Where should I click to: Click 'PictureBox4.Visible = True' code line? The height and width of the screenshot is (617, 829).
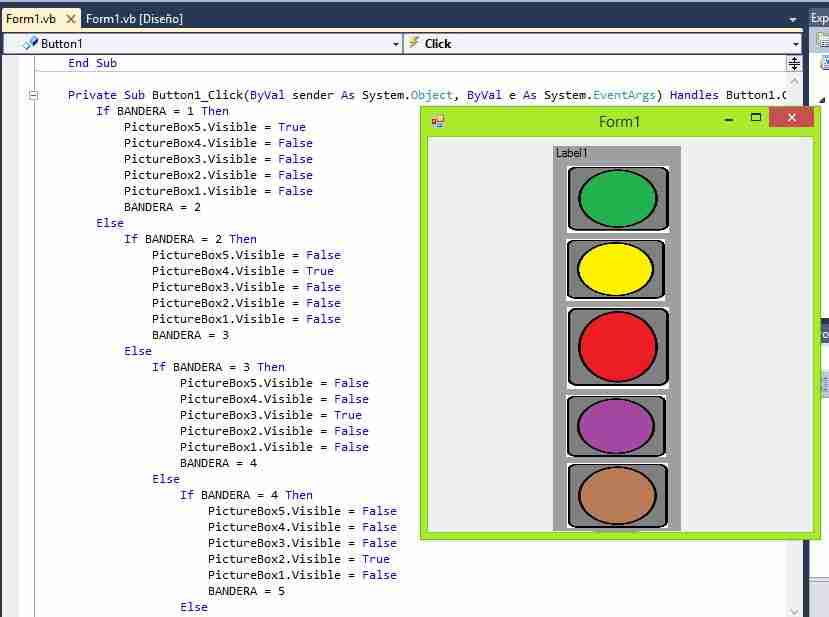243,271
